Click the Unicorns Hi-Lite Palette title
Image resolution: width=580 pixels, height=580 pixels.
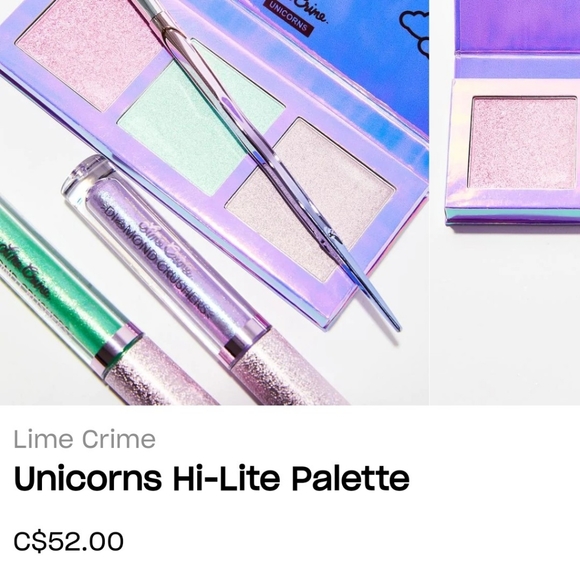pos(212,478)
